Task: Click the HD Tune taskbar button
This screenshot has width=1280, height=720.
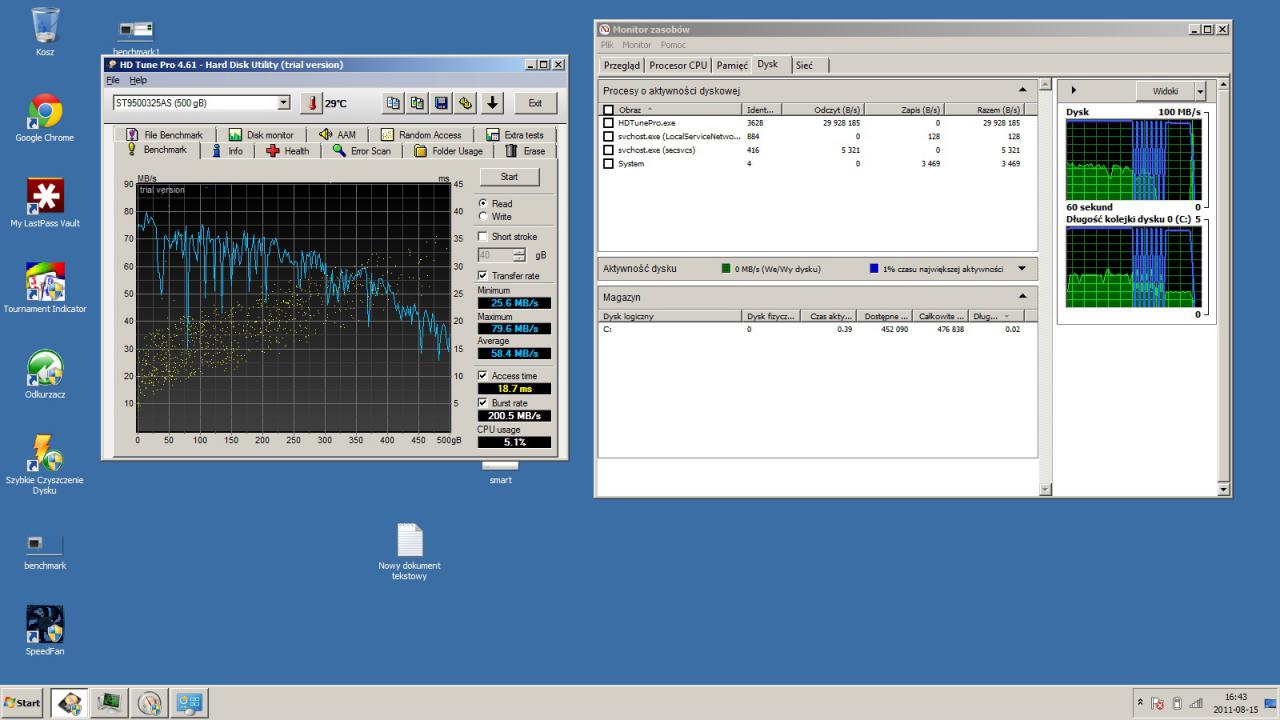Action: coord(69,703)
